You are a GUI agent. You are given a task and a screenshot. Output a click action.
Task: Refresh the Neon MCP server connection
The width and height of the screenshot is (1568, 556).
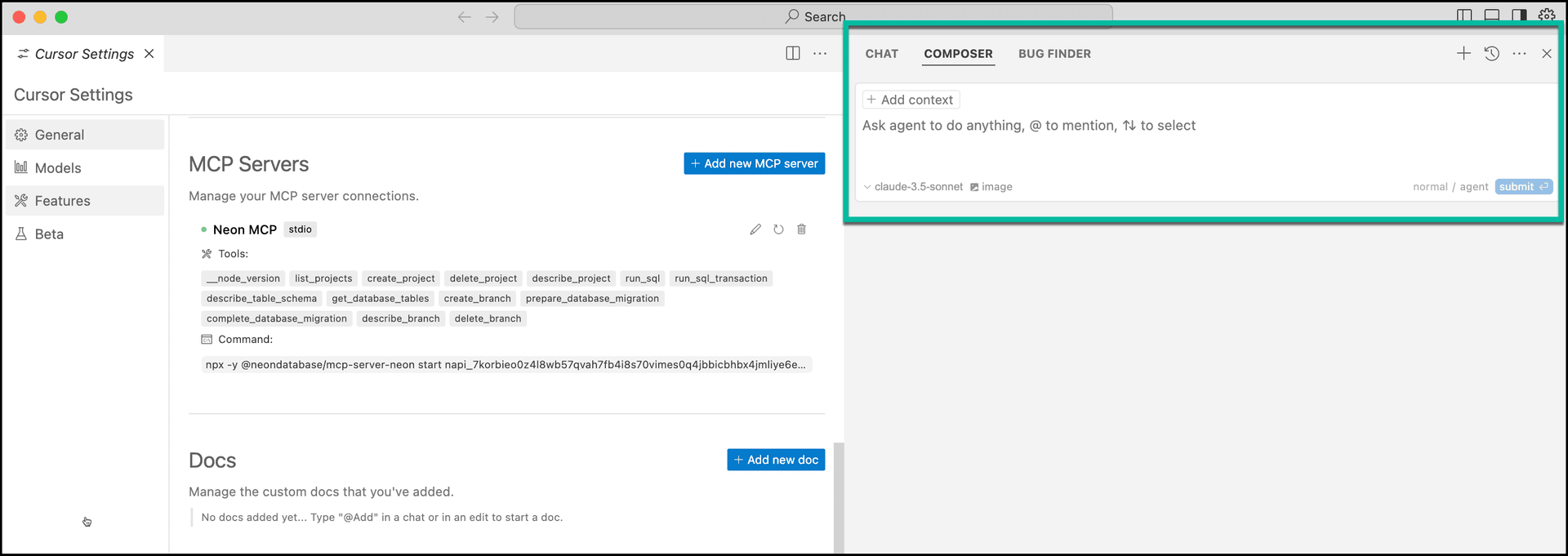coord(778,229)
